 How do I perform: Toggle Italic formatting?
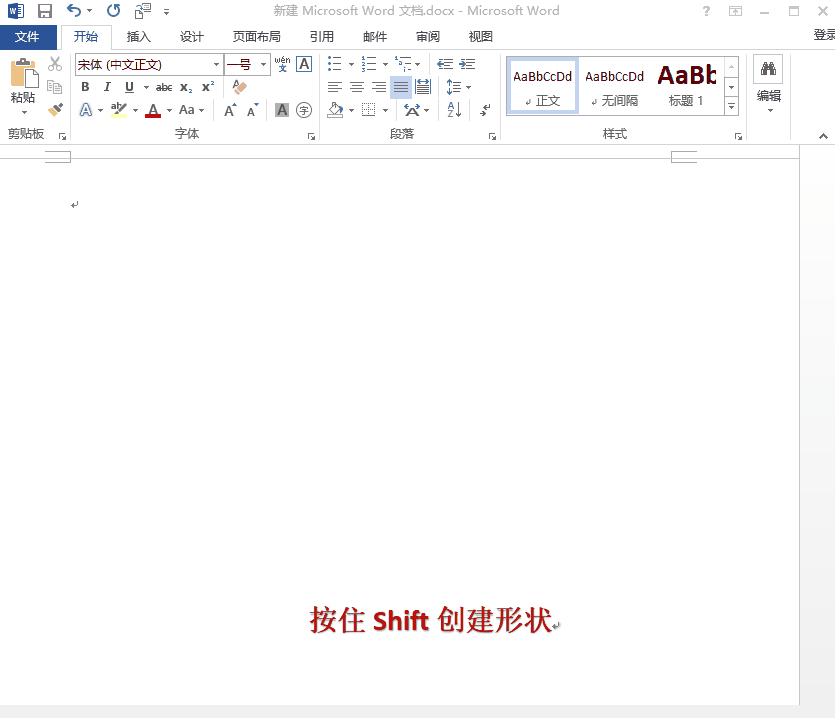pos(107,87)
